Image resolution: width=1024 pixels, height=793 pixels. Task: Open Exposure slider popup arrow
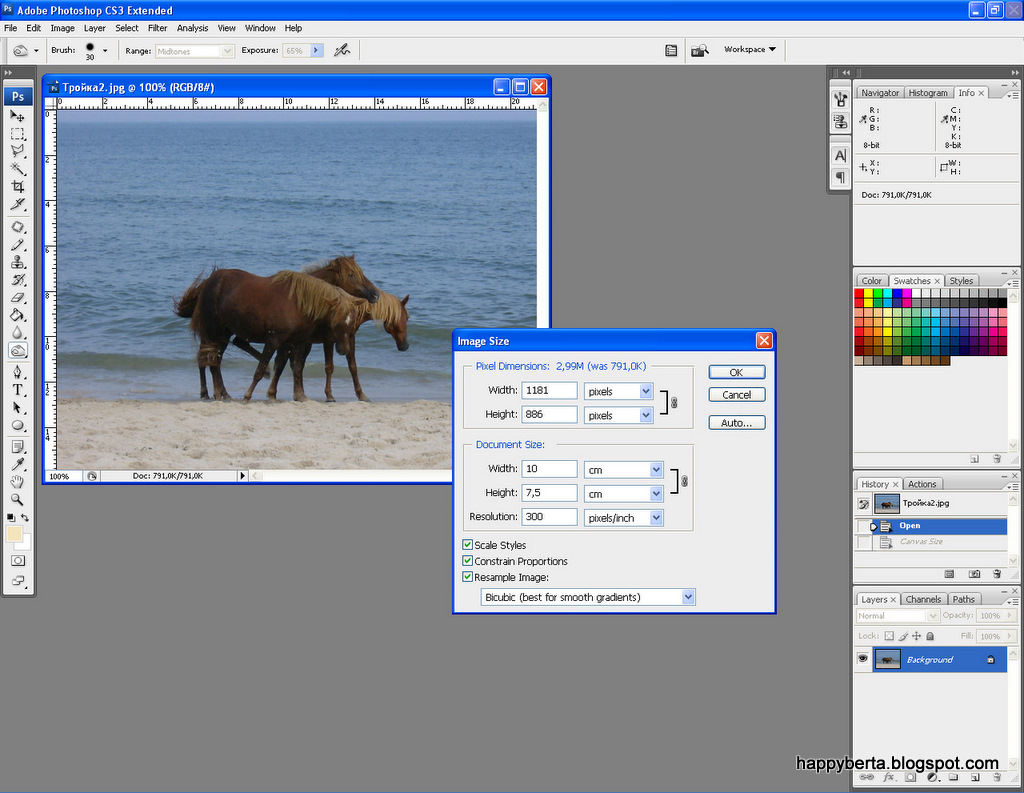tap(317, 50)
